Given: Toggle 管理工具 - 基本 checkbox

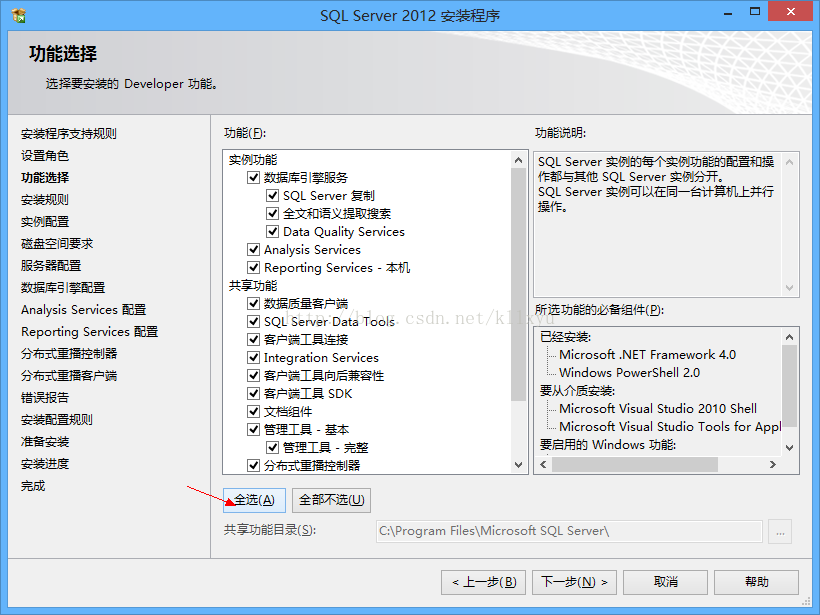Looking at the screenshot, I should 253,429.
